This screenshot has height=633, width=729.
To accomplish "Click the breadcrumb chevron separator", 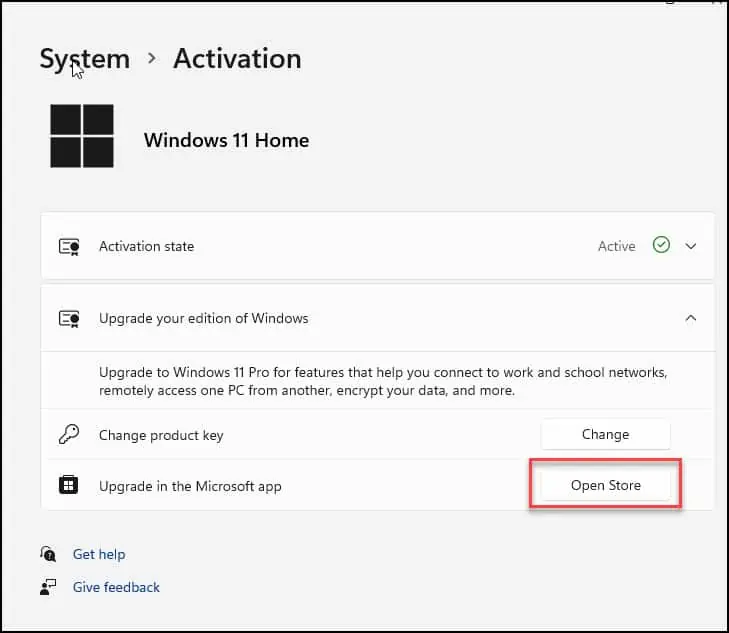I will pos(152,59).
